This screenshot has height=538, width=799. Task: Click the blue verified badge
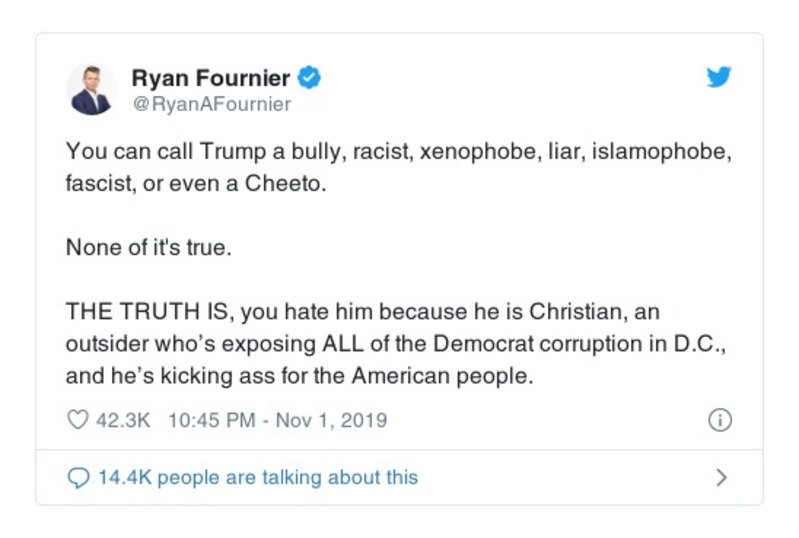coord(311,78)
